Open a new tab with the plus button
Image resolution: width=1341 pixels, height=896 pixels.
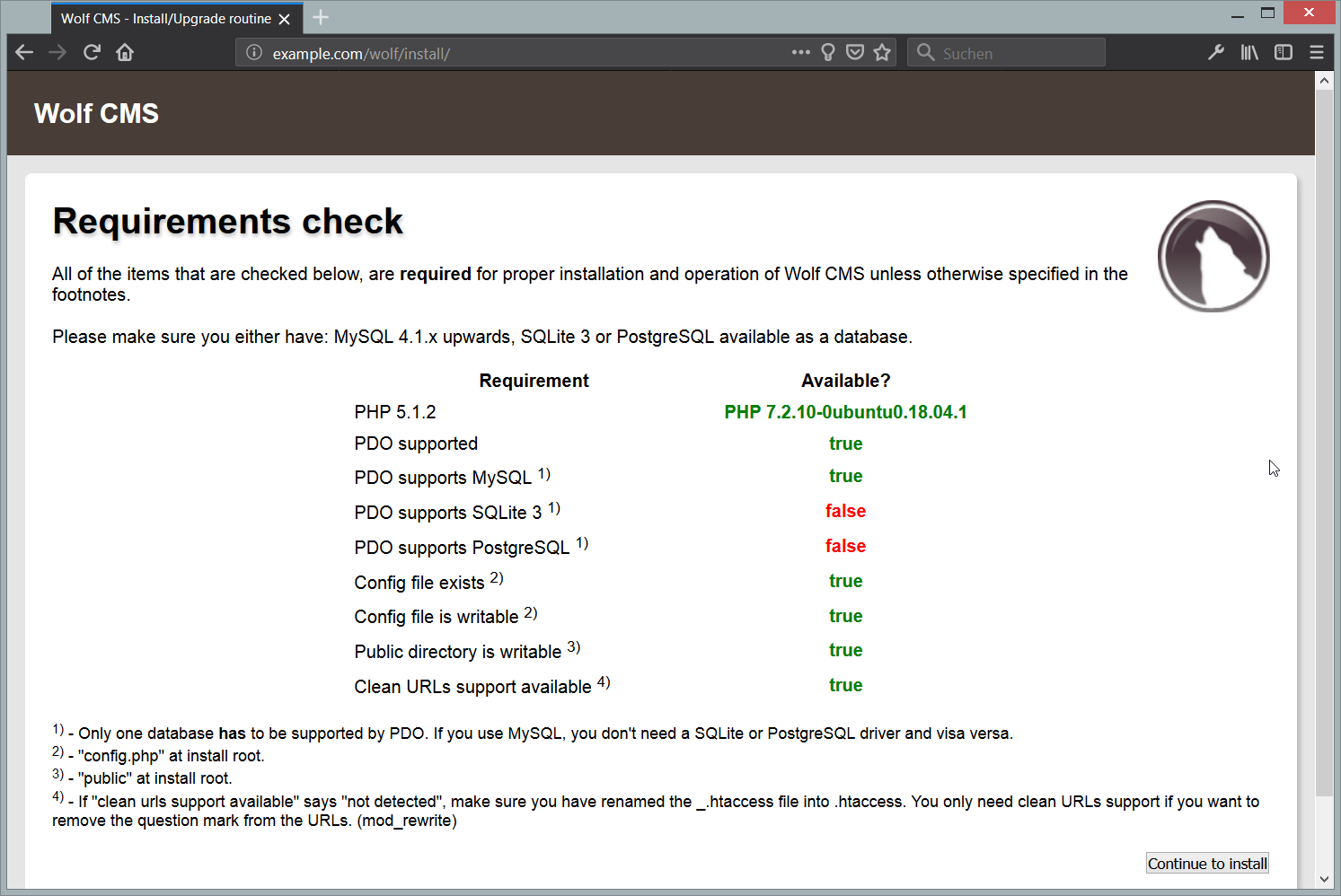click(x=321, y=17)
